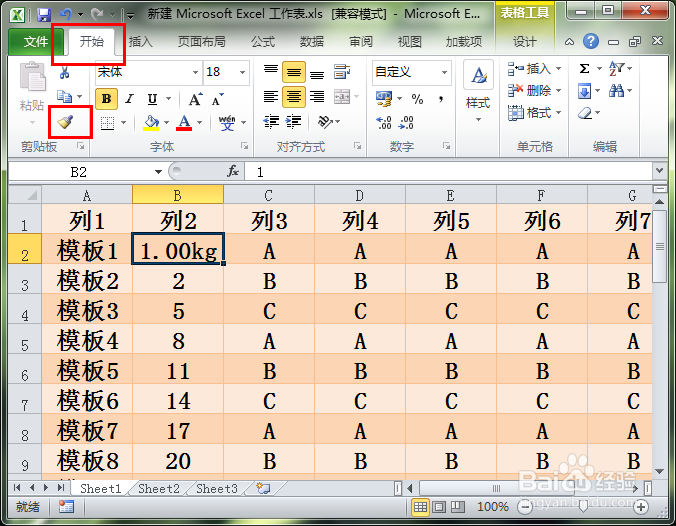This screenshot has width=676, height=526.
Task: Switch to Page Layout view in status bar
Action: coord(439,507)
